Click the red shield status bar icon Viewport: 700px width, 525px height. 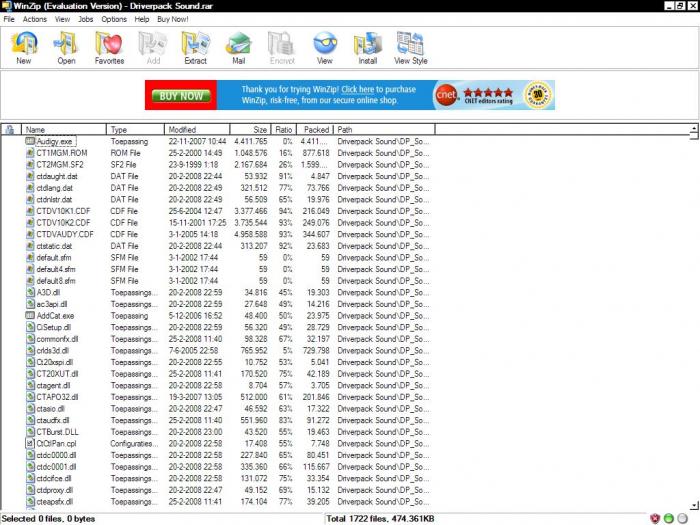point(655,518)
